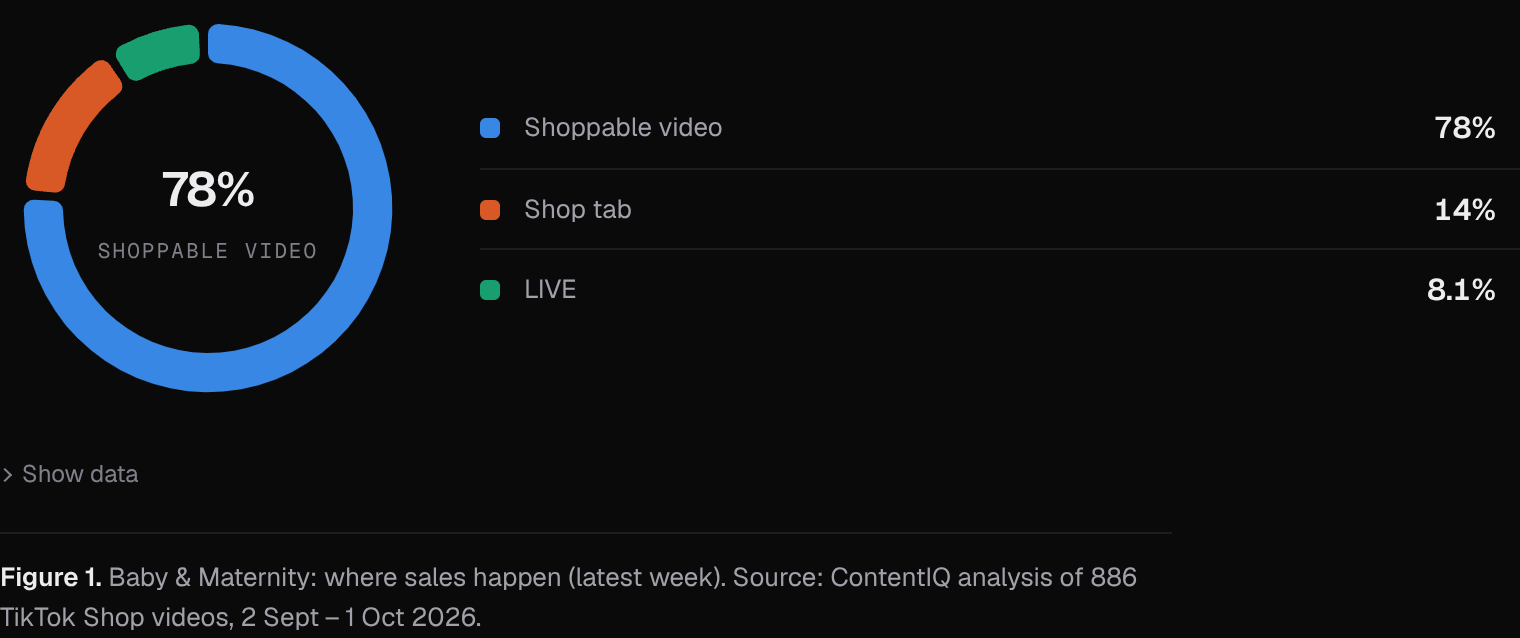The width and height of the screenshot is (1520, 638).
Task: Click the Figure 1. caption label
Action: pos(51,578)
